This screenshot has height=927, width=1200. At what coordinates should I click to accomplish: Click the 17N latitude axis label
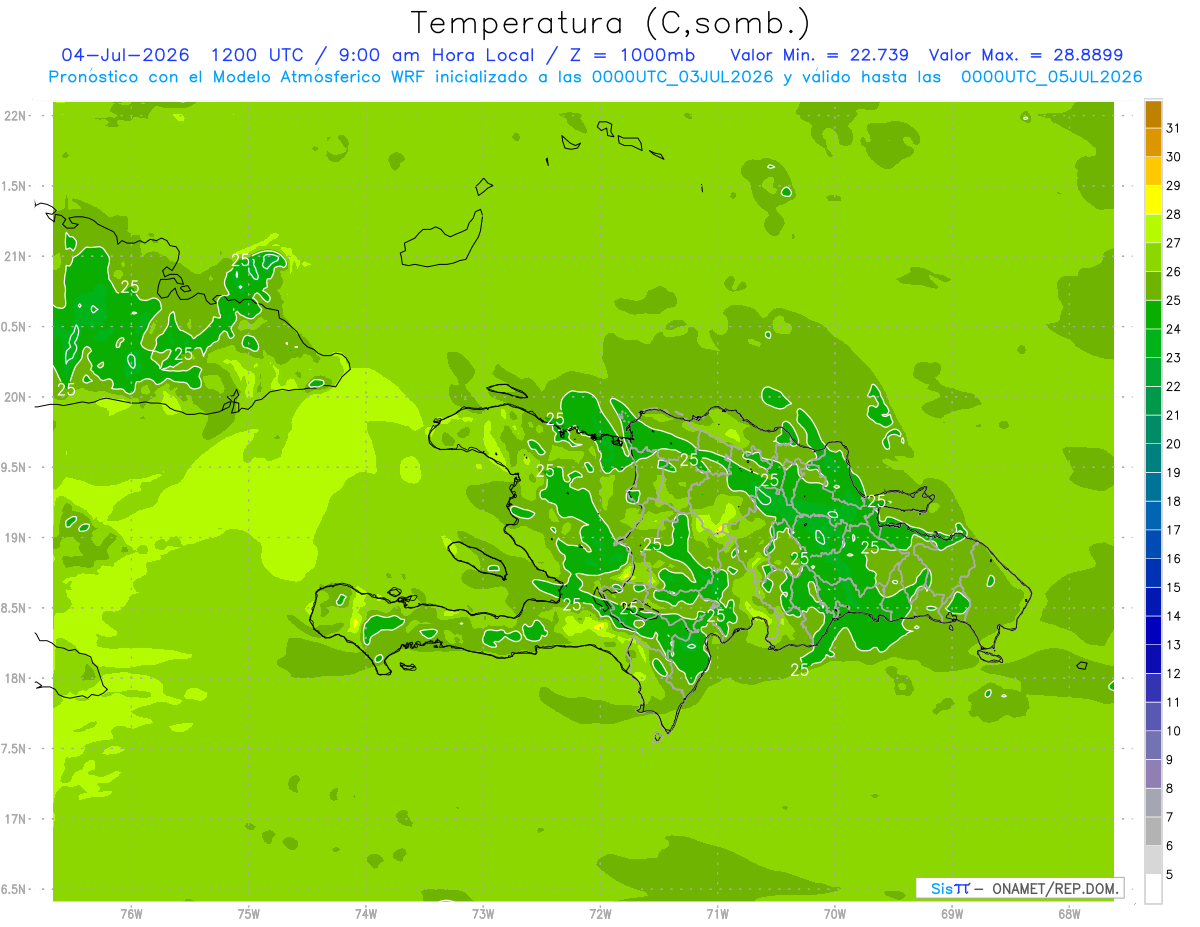tap(15, 819)
